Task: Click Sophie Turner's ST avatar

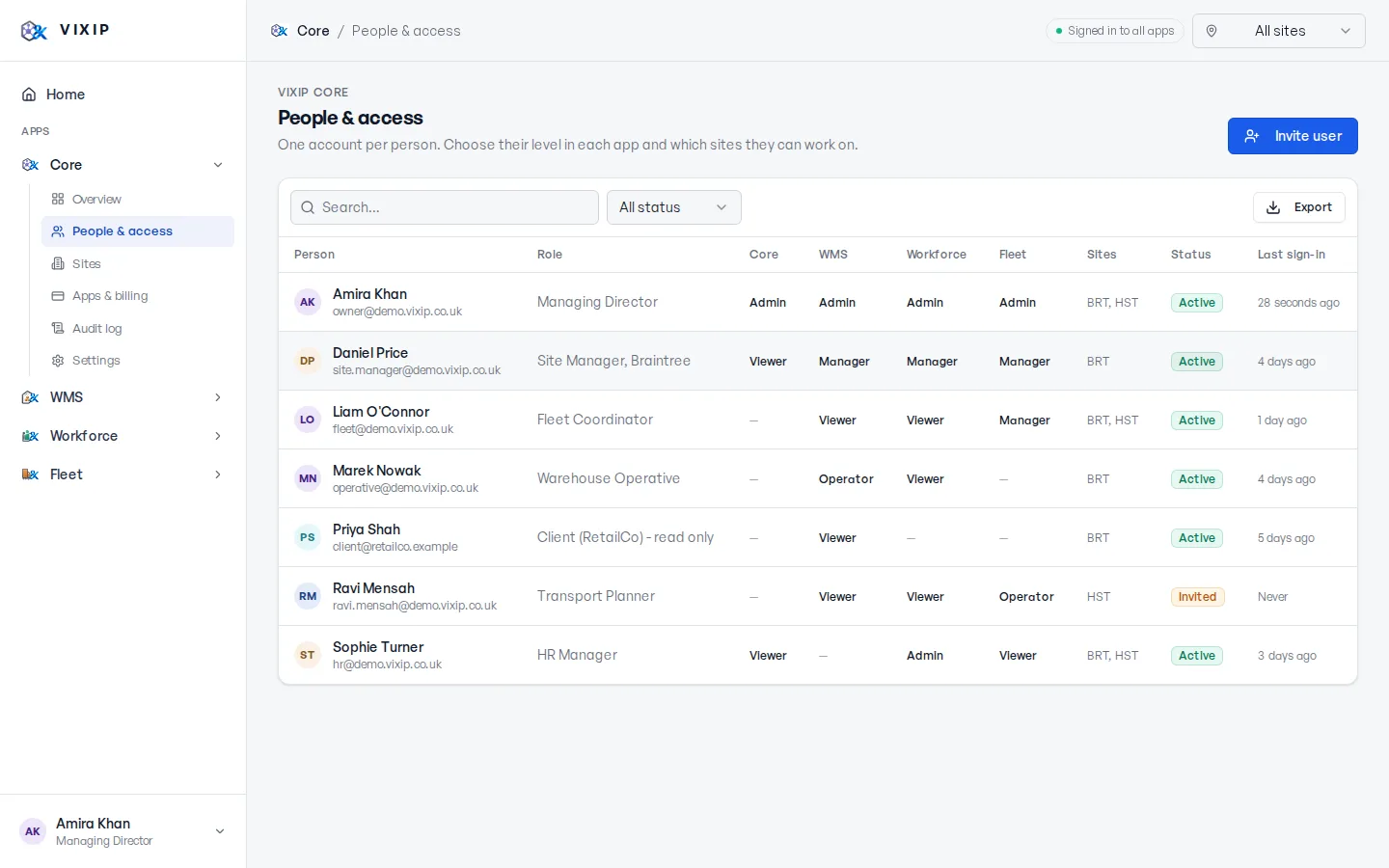Action: click(308, 655)
